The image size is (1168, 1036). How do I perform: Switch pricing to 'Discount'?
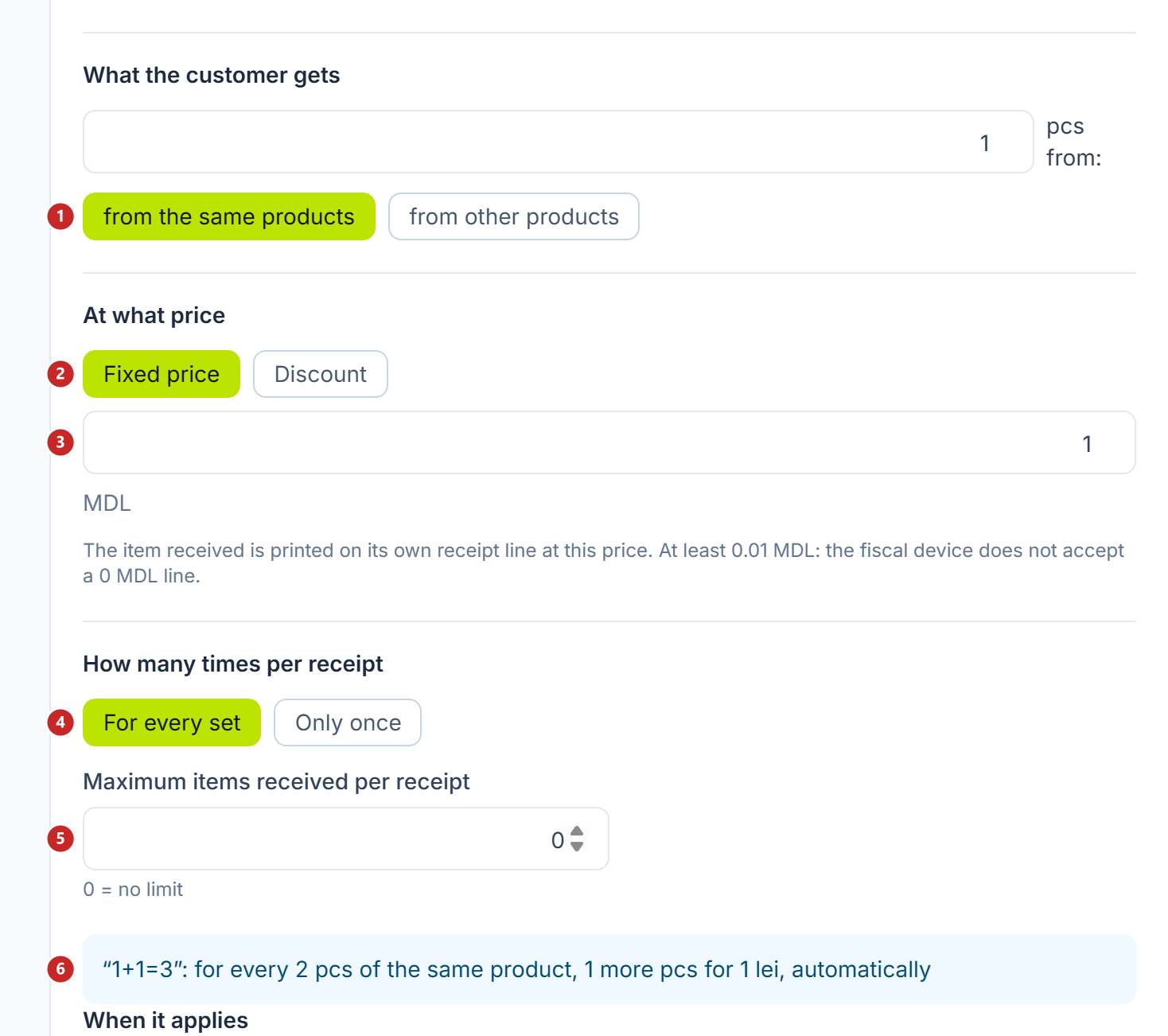(x=321, y=374)
